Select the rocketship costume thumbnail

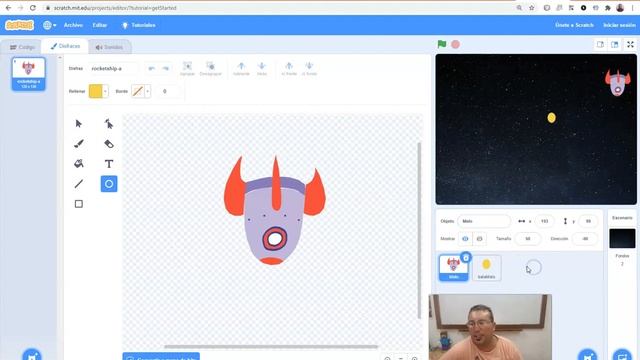[29, 74]
